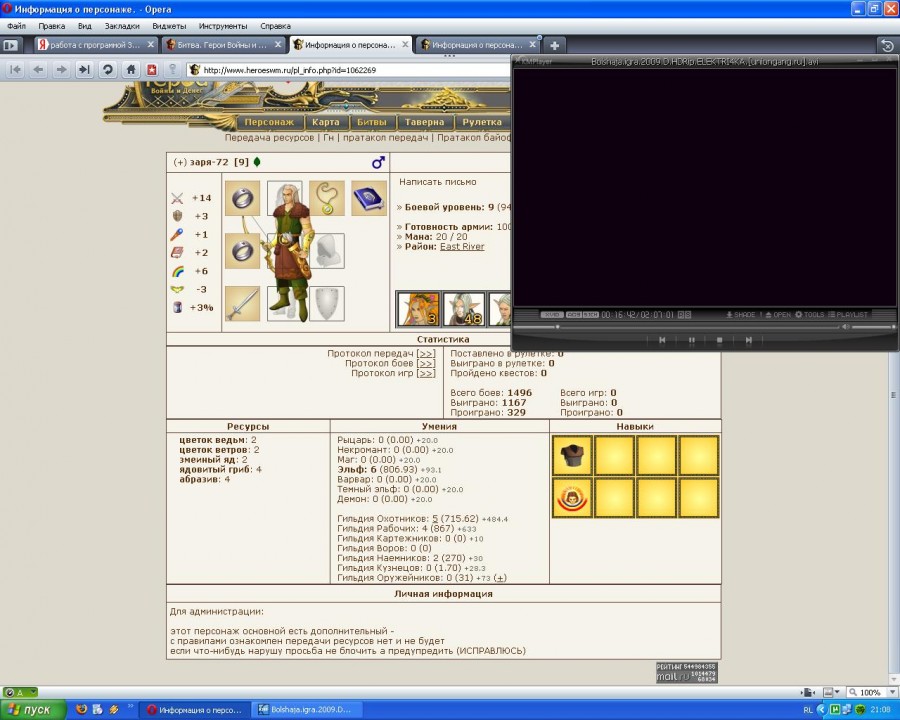Click the empty shield slot

click(327, 304)
